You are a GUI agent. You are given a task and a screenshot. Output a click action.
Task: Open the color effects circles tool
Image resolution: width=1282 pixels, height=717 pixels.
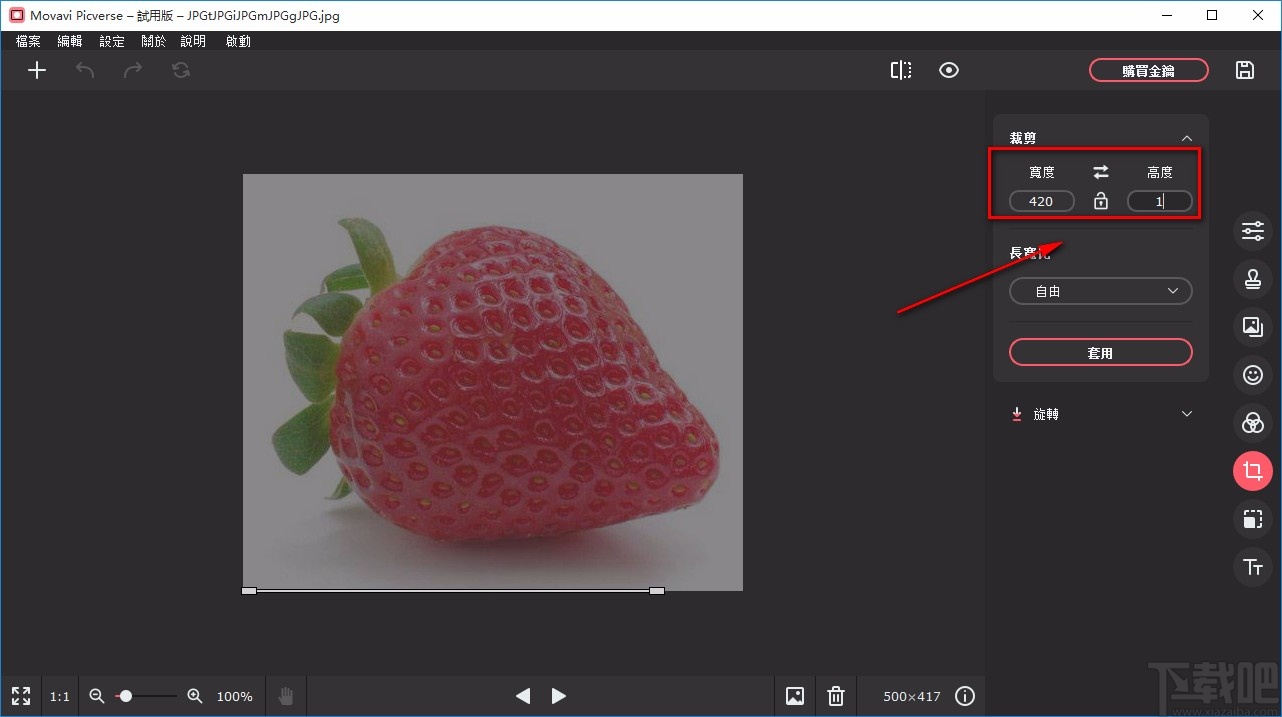tap(1252, 423)
